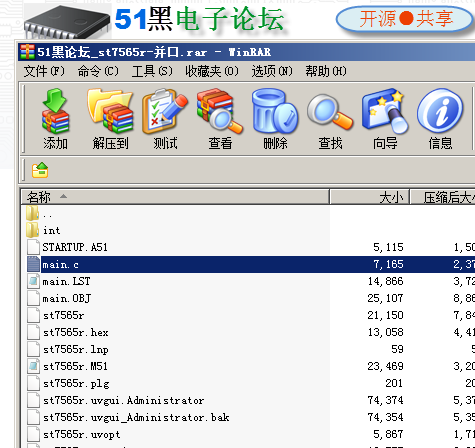
Task: Select st7565r.uvgui_Administrator.bak file name
Action: (136, 417)
